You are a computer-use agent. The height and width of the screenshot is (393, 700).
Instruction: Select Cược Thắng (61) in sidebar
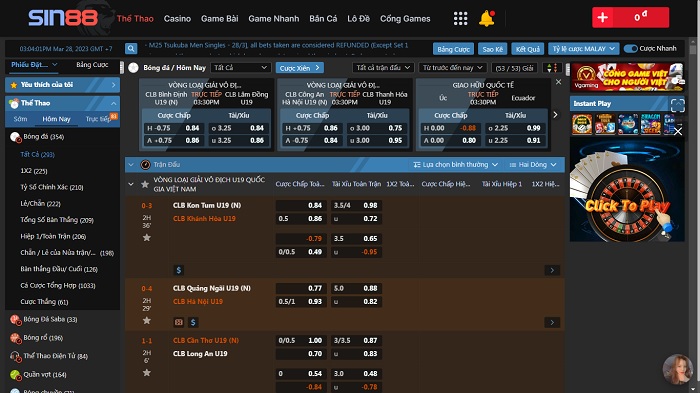coord(44,302)
